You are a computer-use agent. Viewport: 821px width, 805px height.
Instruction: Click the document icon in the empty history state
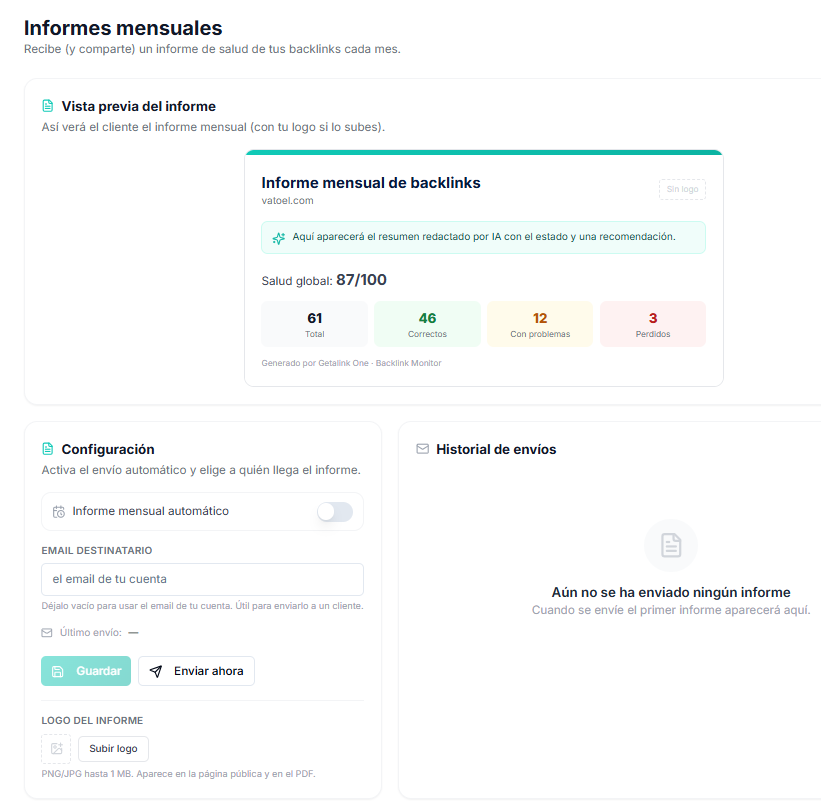pos(671,545)
